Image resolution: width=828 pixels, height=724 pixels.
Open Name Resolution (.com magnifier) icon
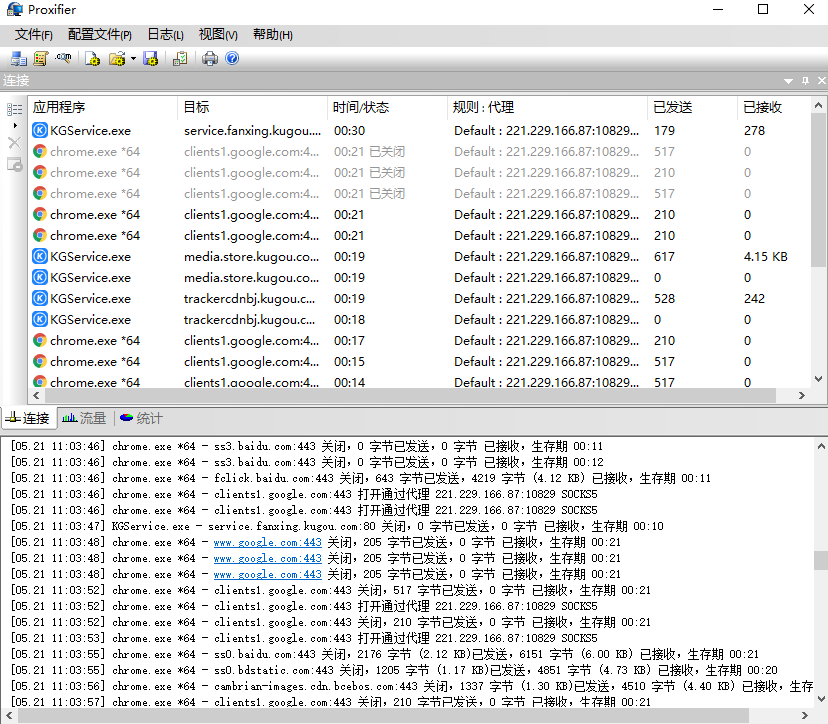pyautogui.click(x=63, y=59)
